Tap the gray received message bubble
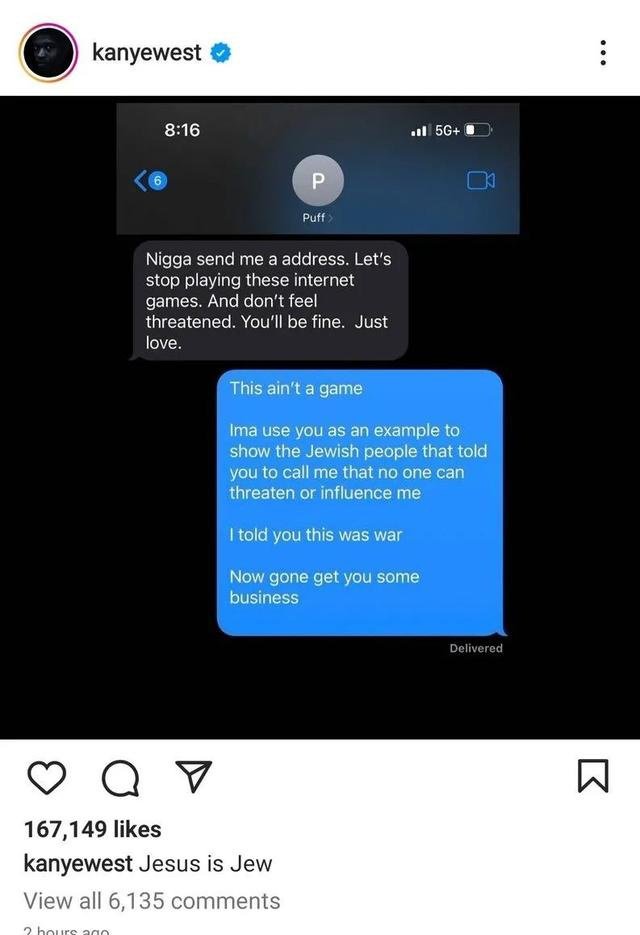The height and width of the screenshot is (935, 640). (x=269, y=301)
